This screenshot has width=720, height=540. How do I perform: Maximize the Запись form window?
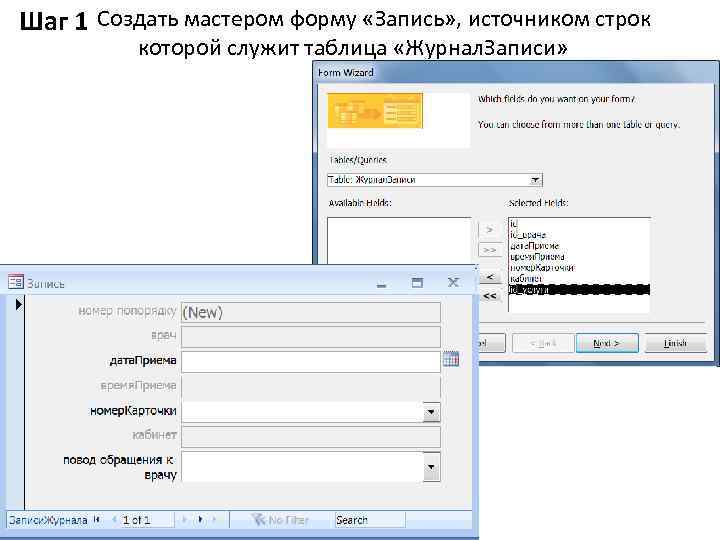[x=417, y=282]
